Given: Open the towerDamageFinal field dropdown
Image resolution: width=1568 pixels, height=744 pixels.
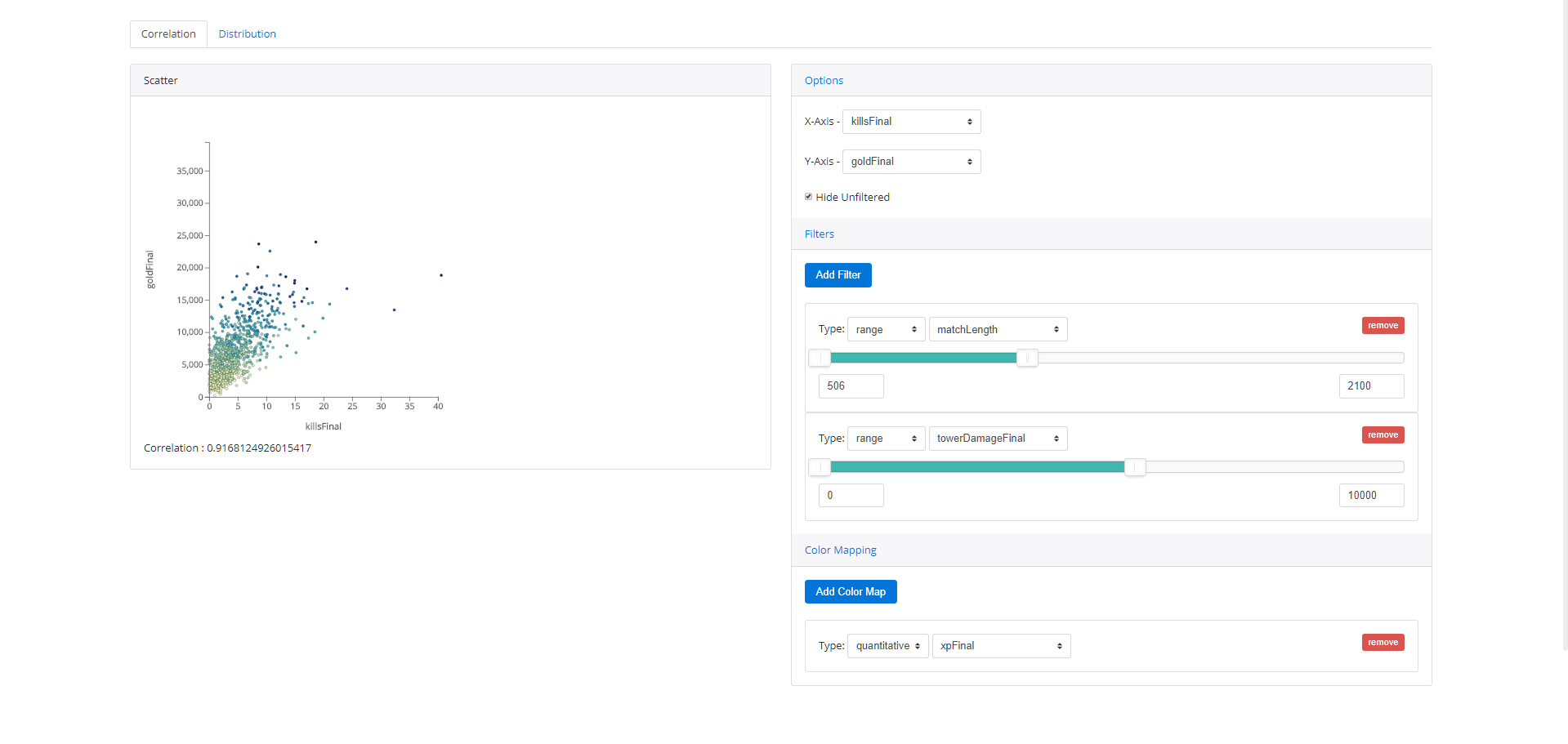Looking at the screenshot, I should [998, 439].
